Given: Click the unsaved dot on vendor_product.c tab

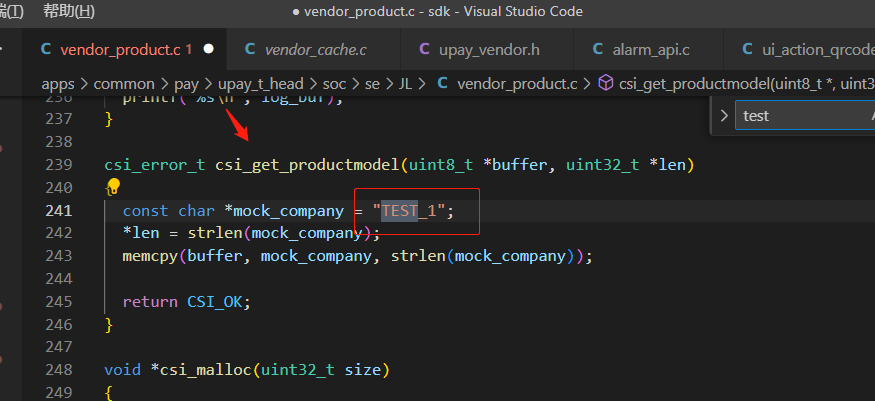Looking at the screenshot, I should click(209, 49).
